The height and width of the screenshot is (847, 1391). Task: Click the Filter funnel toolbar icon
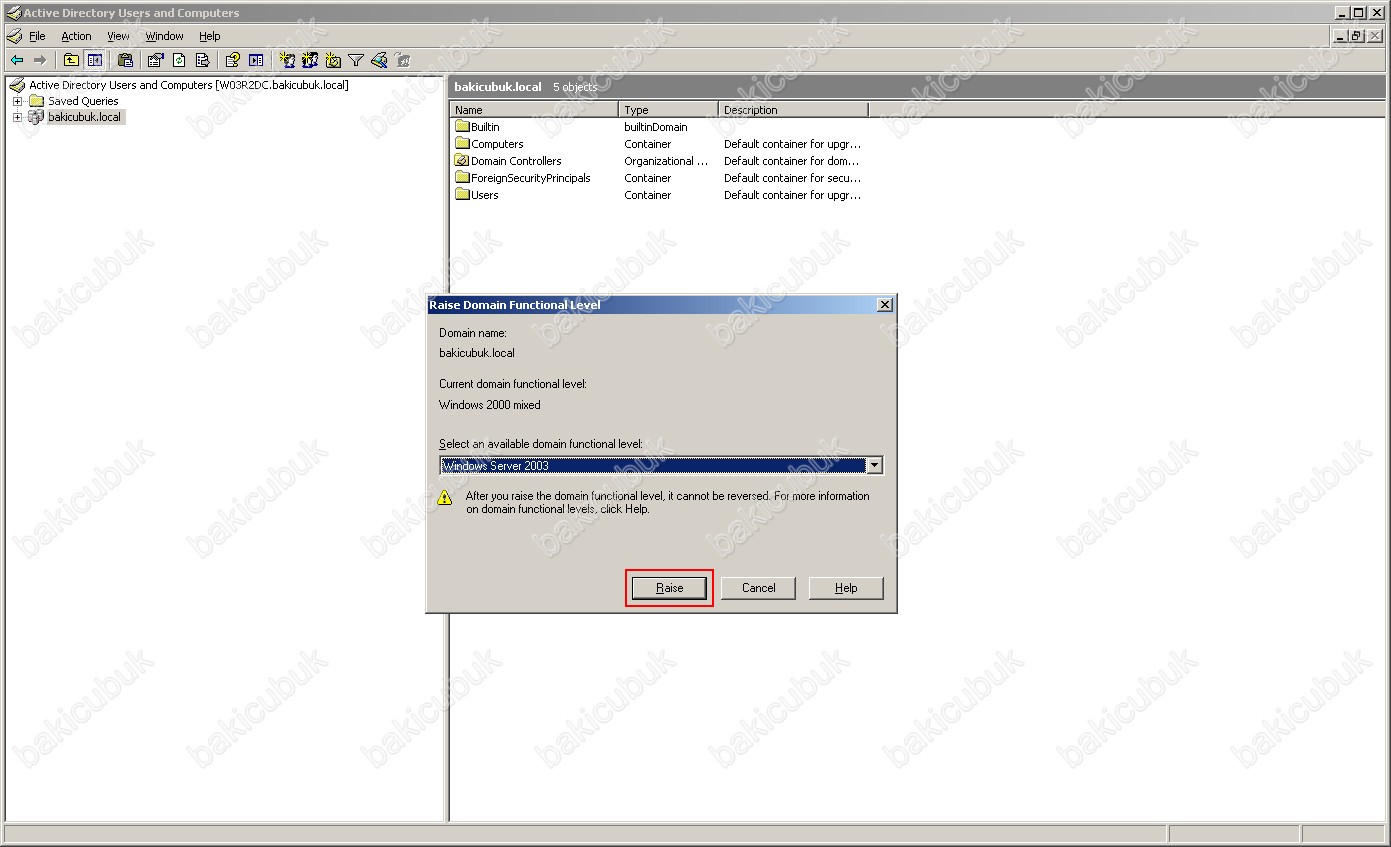[356, 60]
